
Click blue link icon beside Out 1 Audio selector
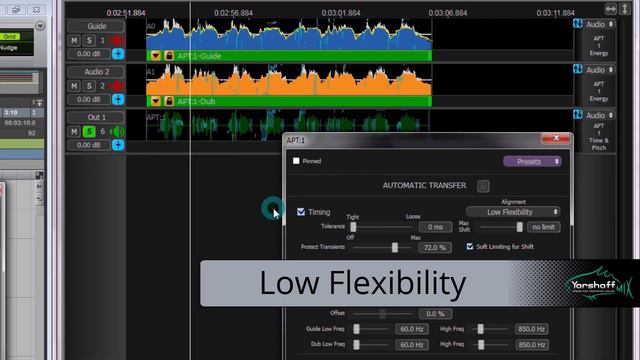pos(578,115)
